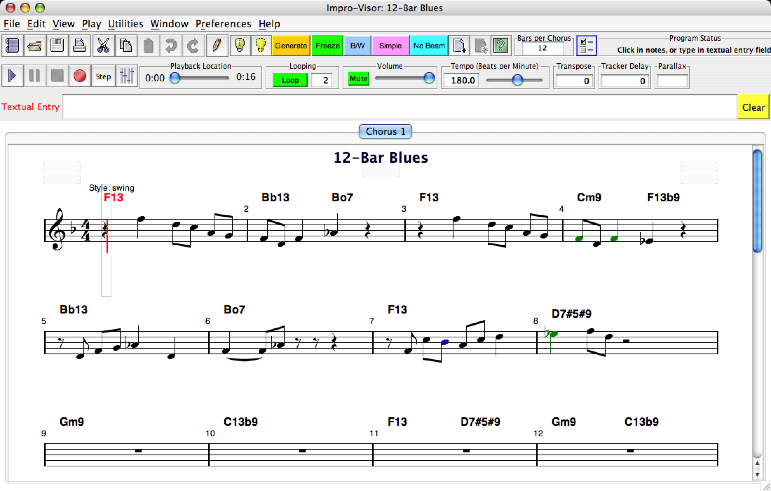Click the yellow Clear button
The image size is (771, 491).
[753, 107]
